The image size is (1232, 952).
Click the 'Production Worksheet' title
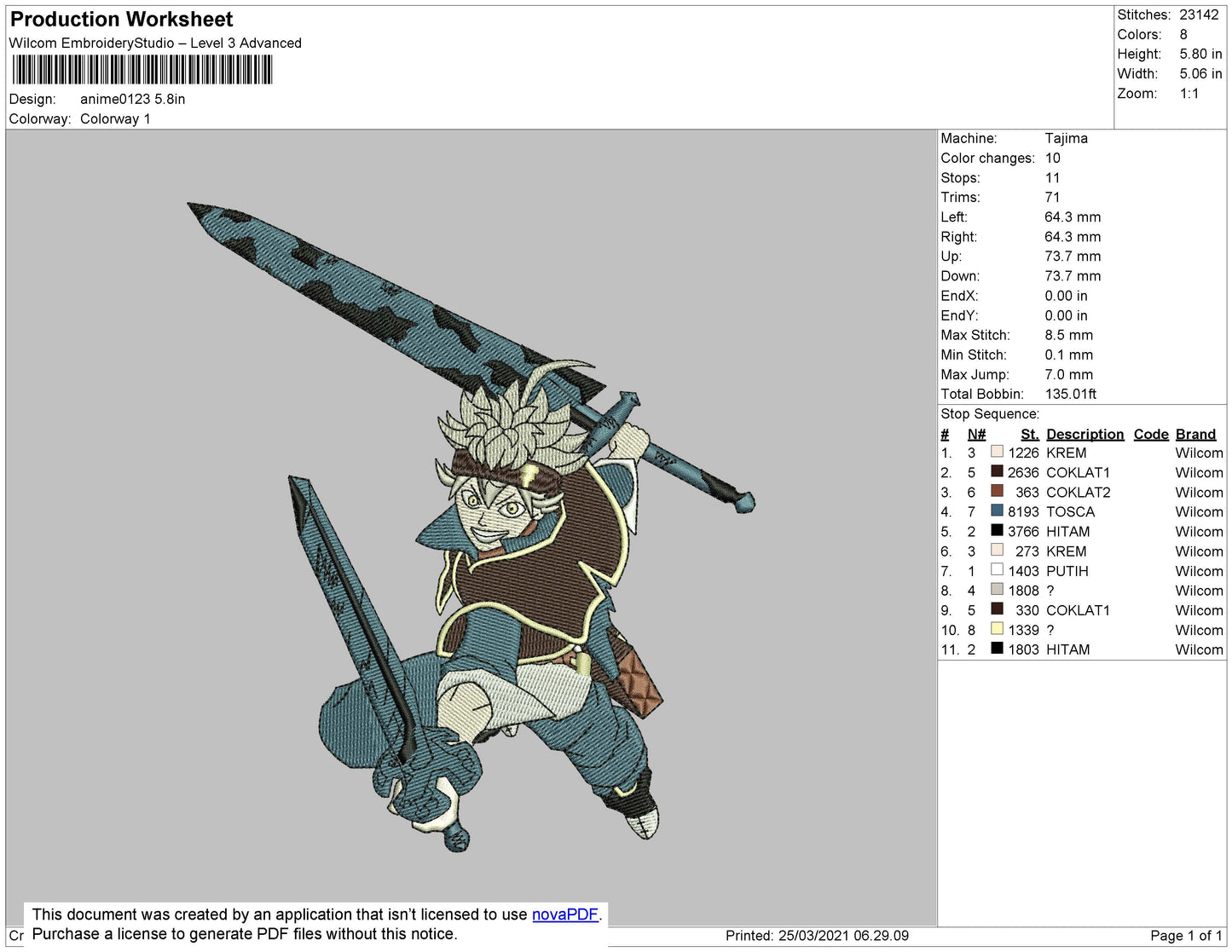[121, 20]
